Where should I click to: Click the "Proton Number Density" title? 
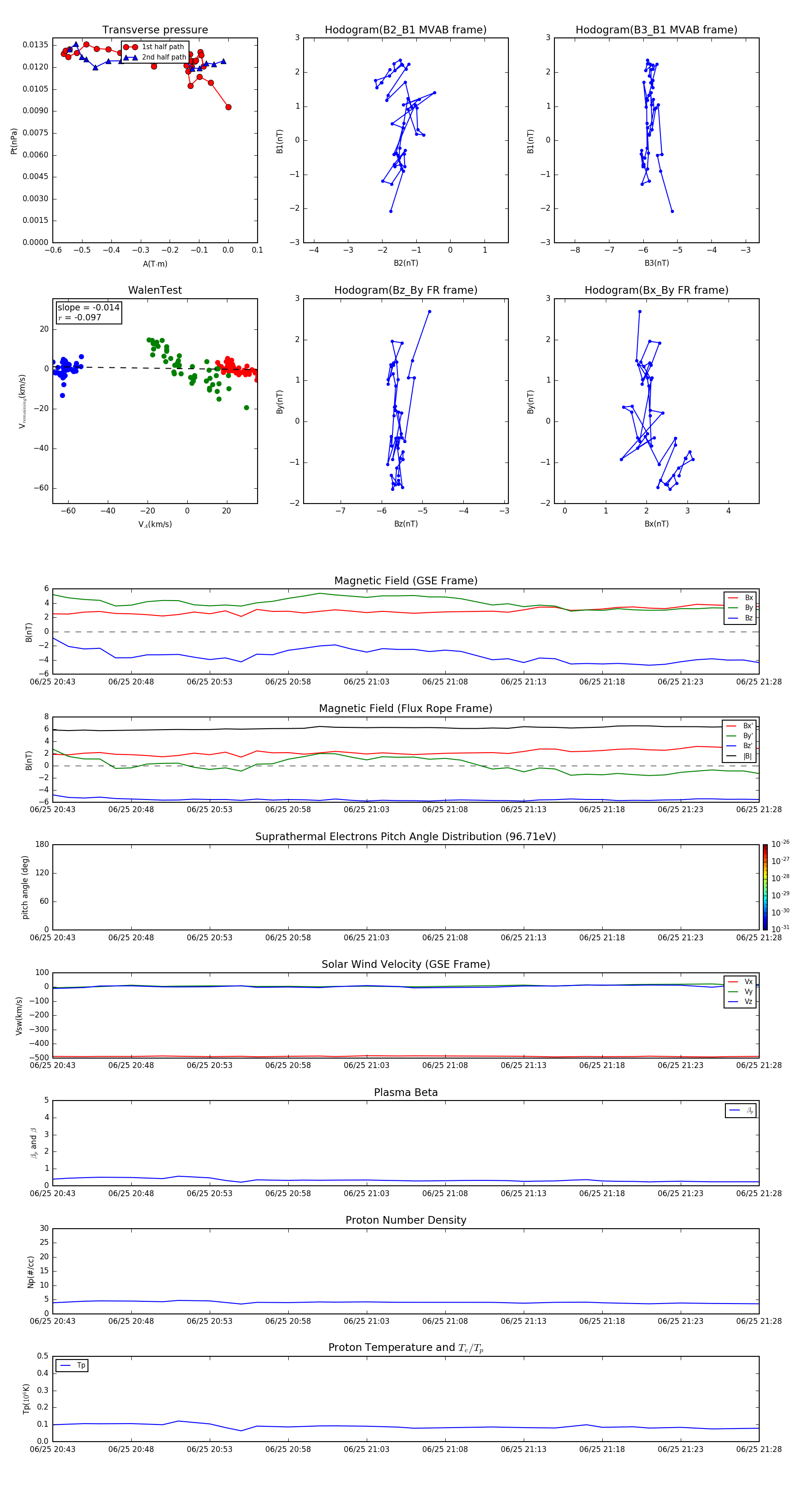pos(406,1220)
